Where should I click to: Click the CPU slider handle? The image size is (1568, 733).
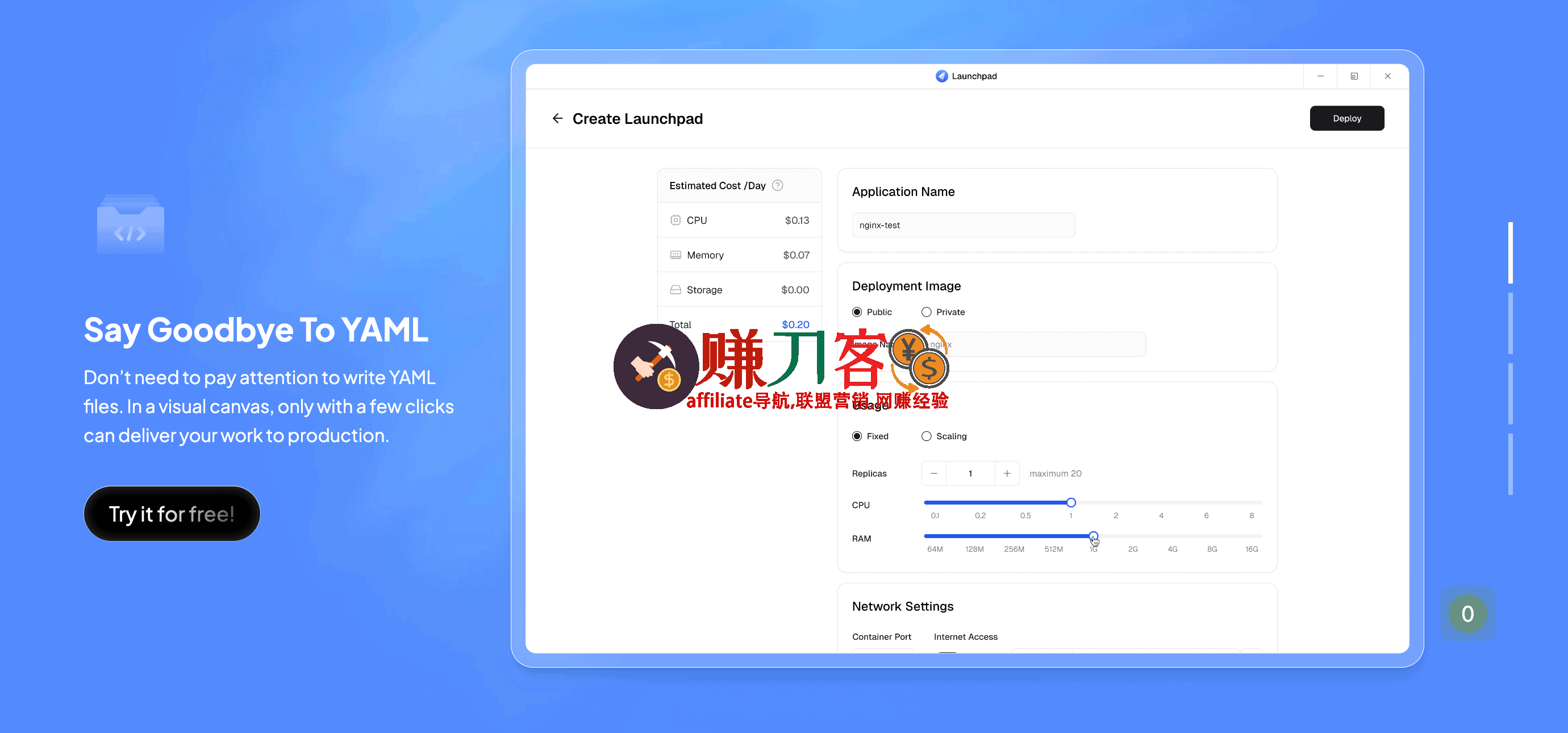pyautogui.click(x=1071, y=503)
